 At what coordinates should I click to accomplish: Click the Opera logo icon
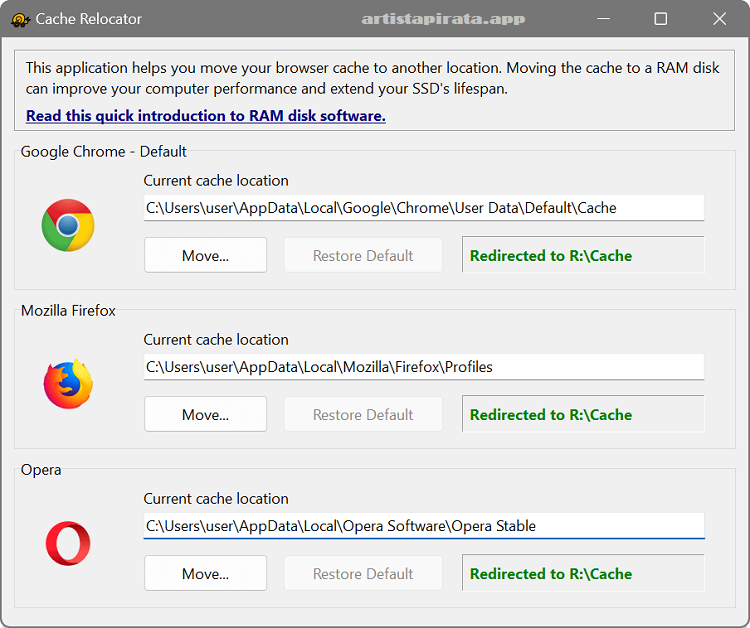(x=68, y=543)
